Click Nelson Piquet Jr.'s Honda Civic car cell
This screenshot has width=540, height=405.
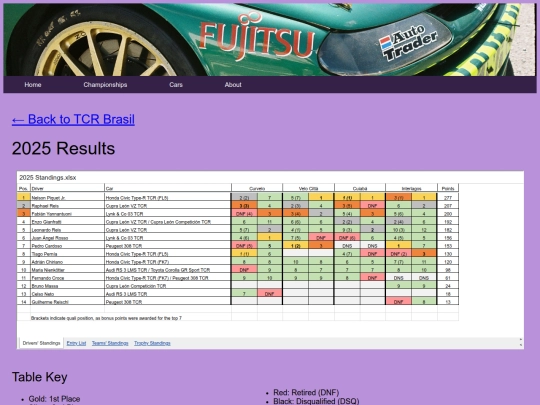point(168,198)
